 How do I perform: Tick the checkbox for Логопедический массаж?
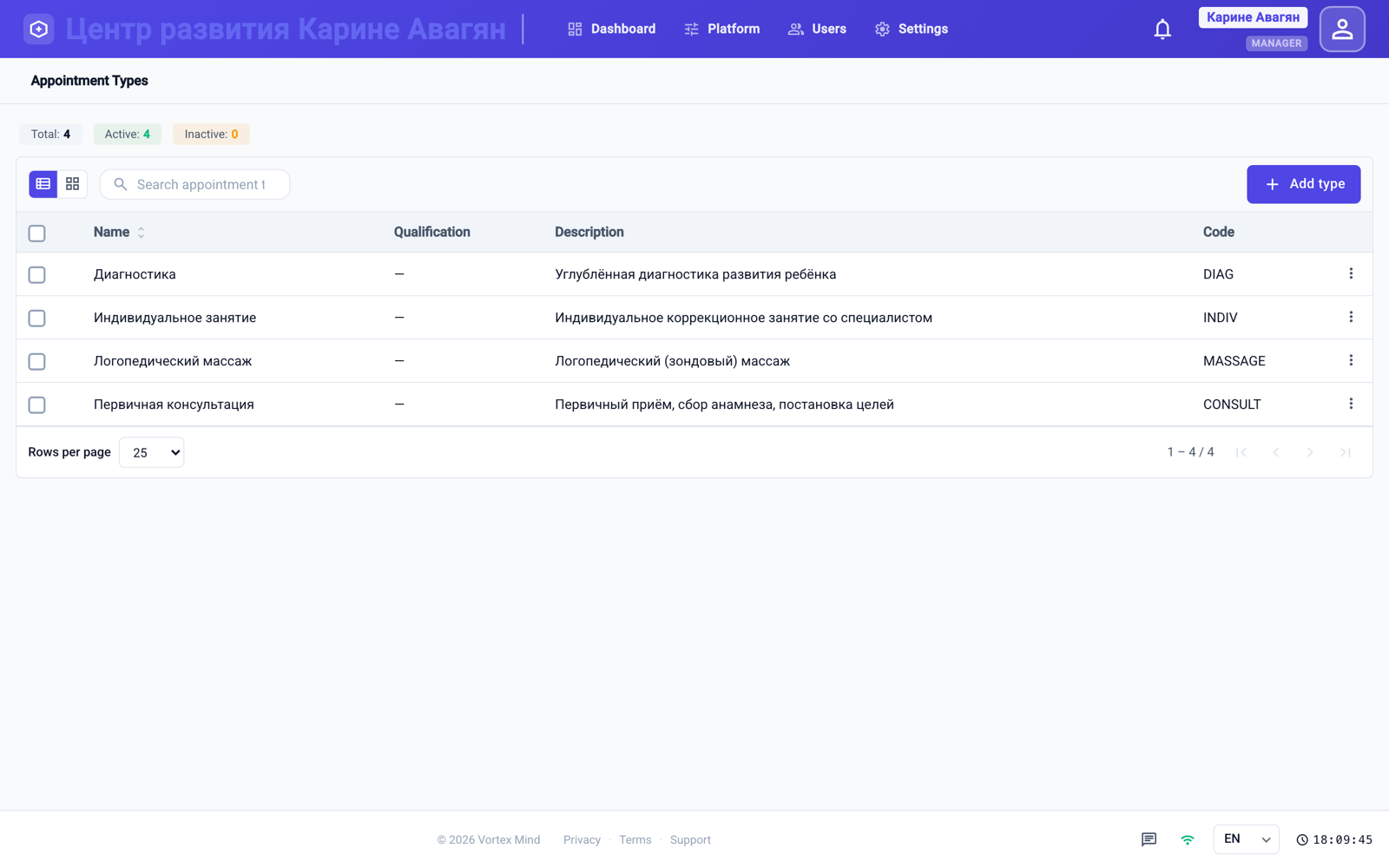(x=36, y=361)
